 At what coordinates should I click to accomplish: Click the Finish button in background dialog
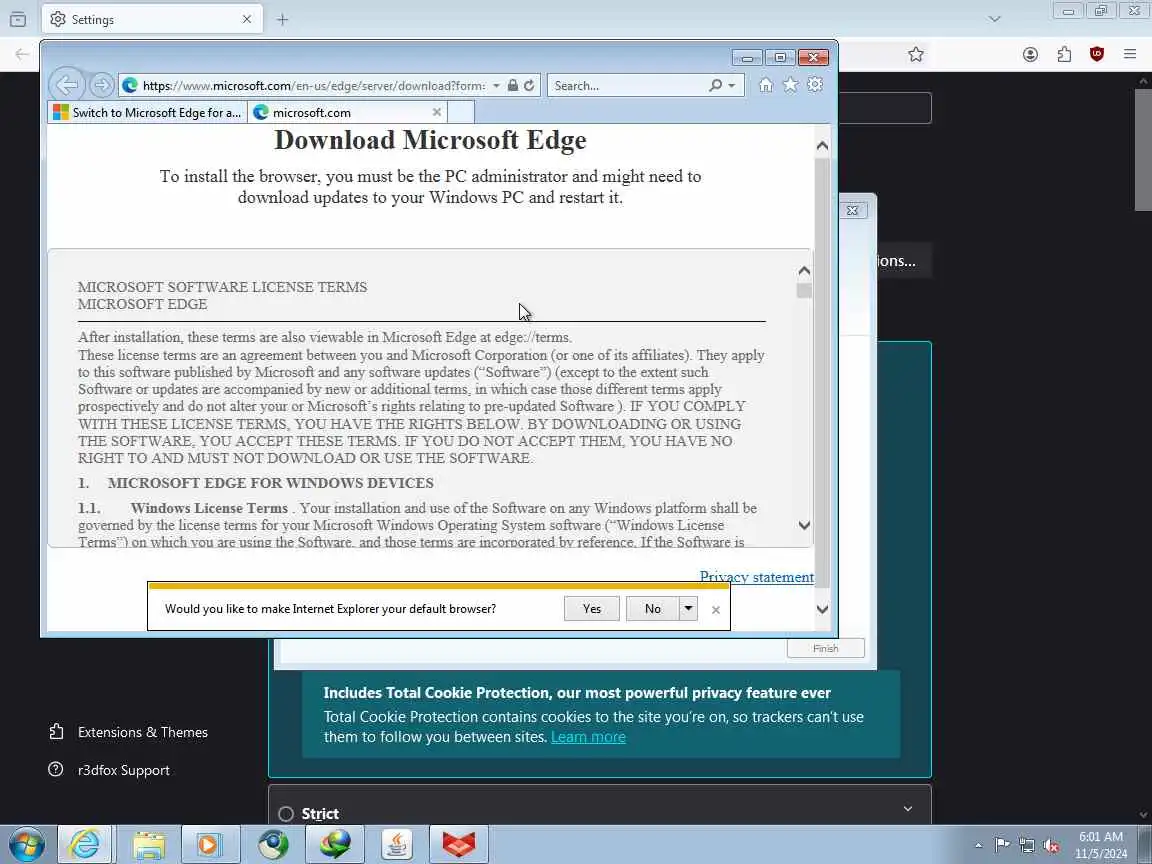tap(826, 649)
